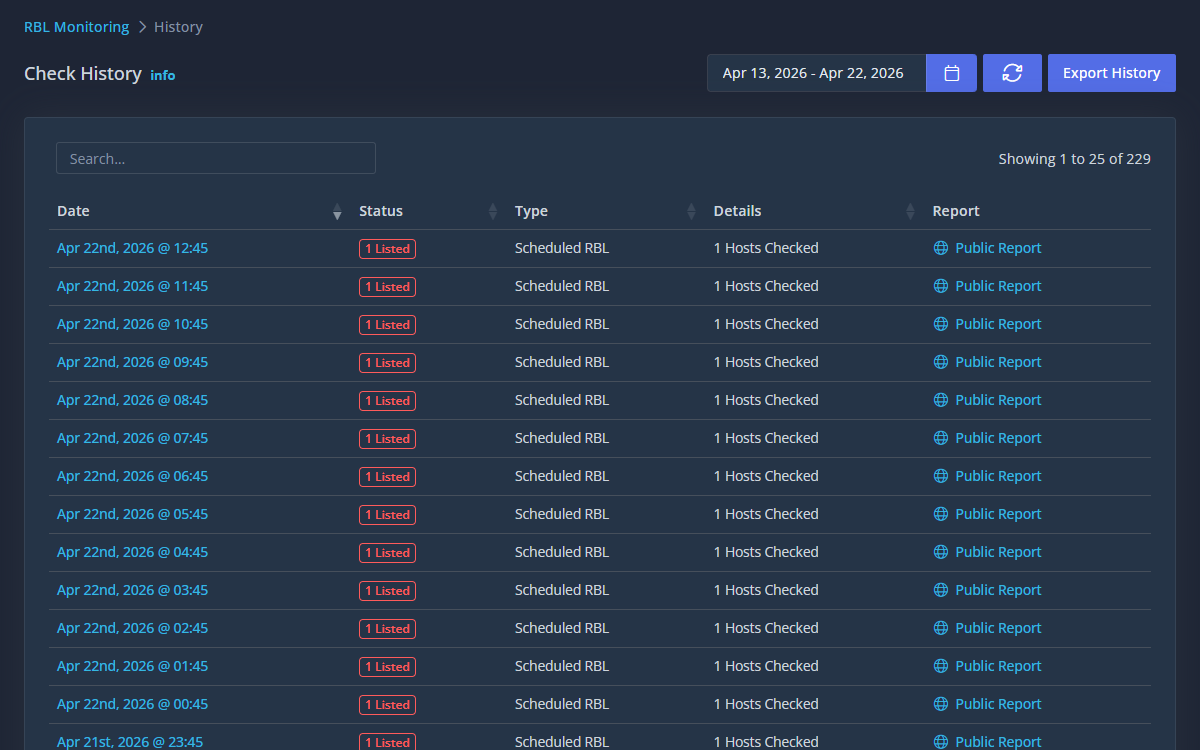The height and width of the screenshot is (750, 1200).
Task: Click the Status column sort arrows icon
Action: pos(492,211)
